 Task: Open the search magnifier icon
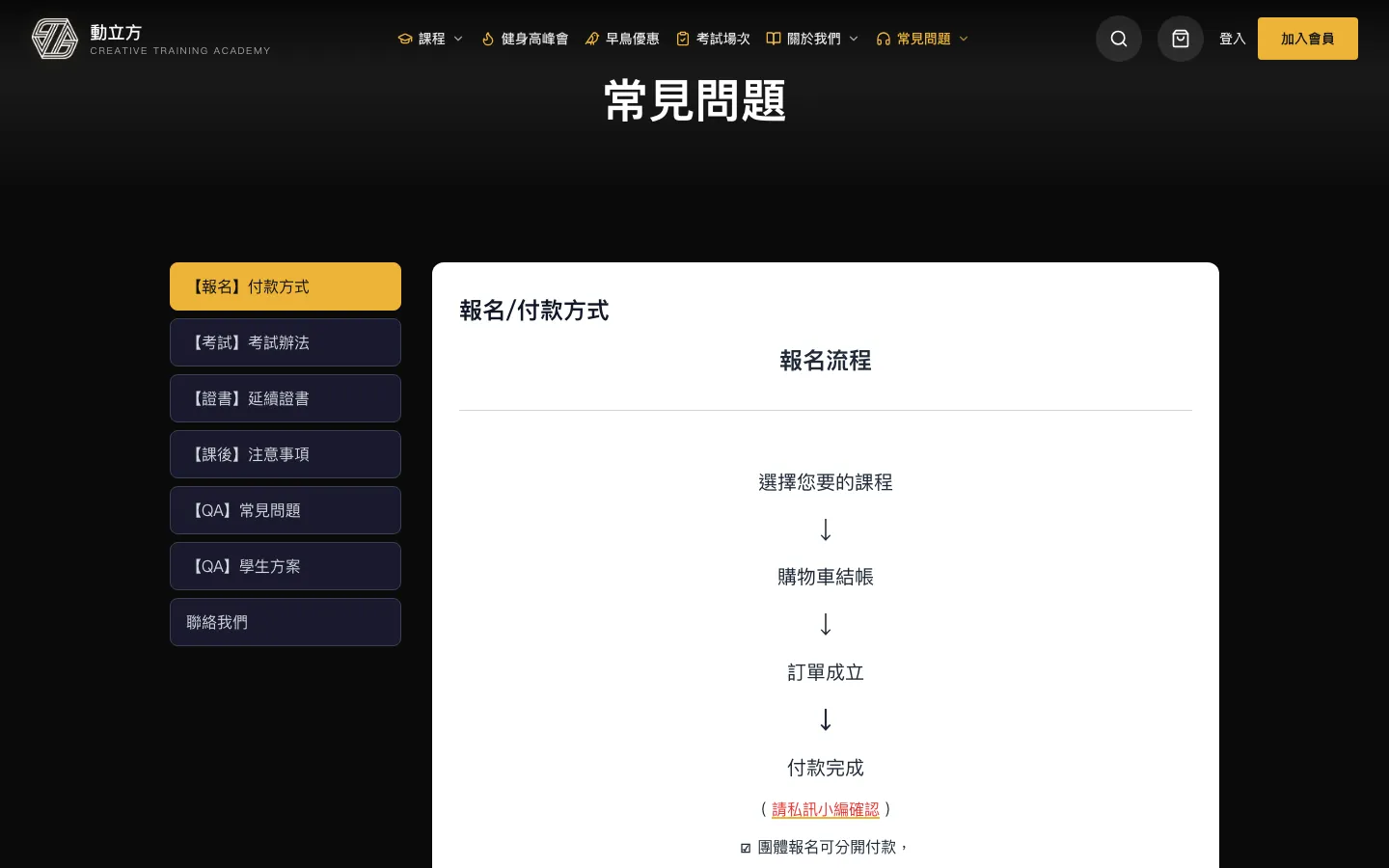[1119, 39]
